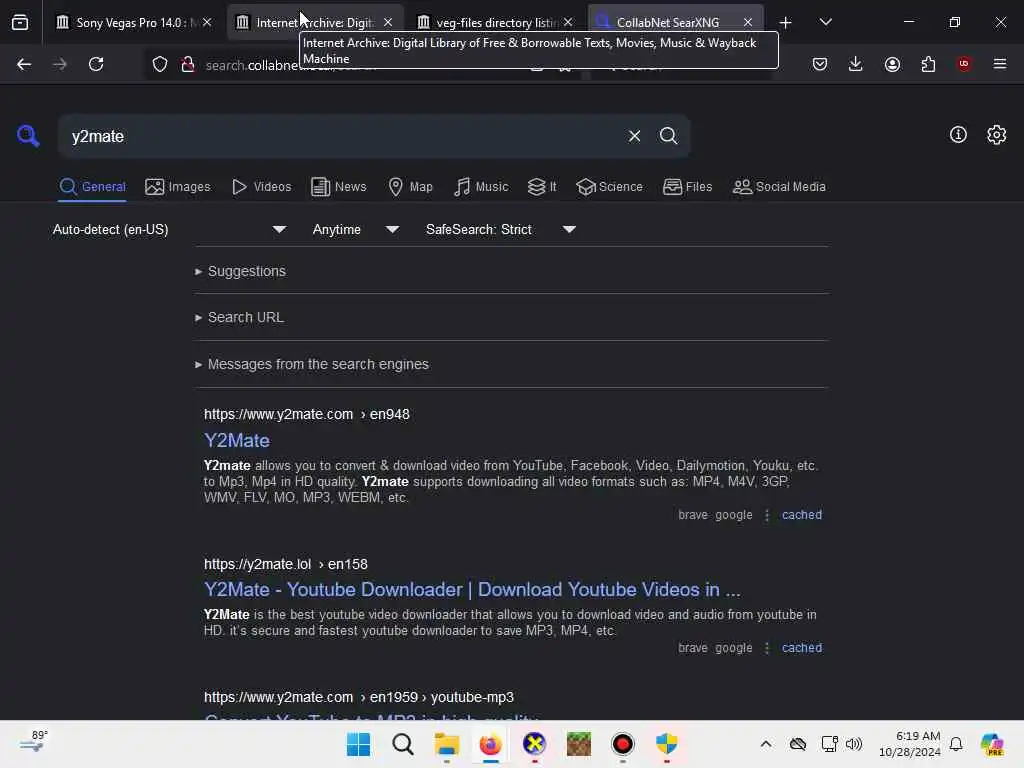Screen dimensions: 1024x768
Task: Select the Social Media search category
Action: tap(778, 187)
